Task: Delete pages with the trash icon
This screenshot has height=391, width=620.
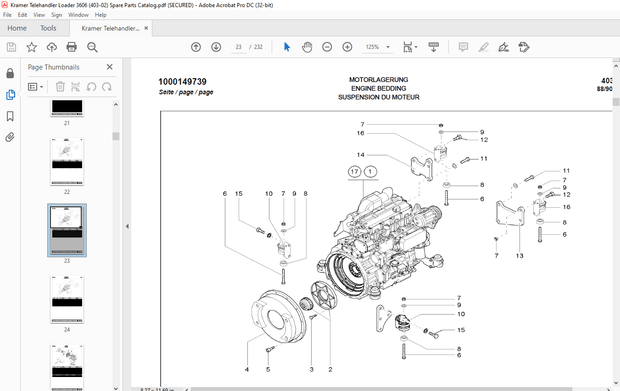Action: point(60,87)
